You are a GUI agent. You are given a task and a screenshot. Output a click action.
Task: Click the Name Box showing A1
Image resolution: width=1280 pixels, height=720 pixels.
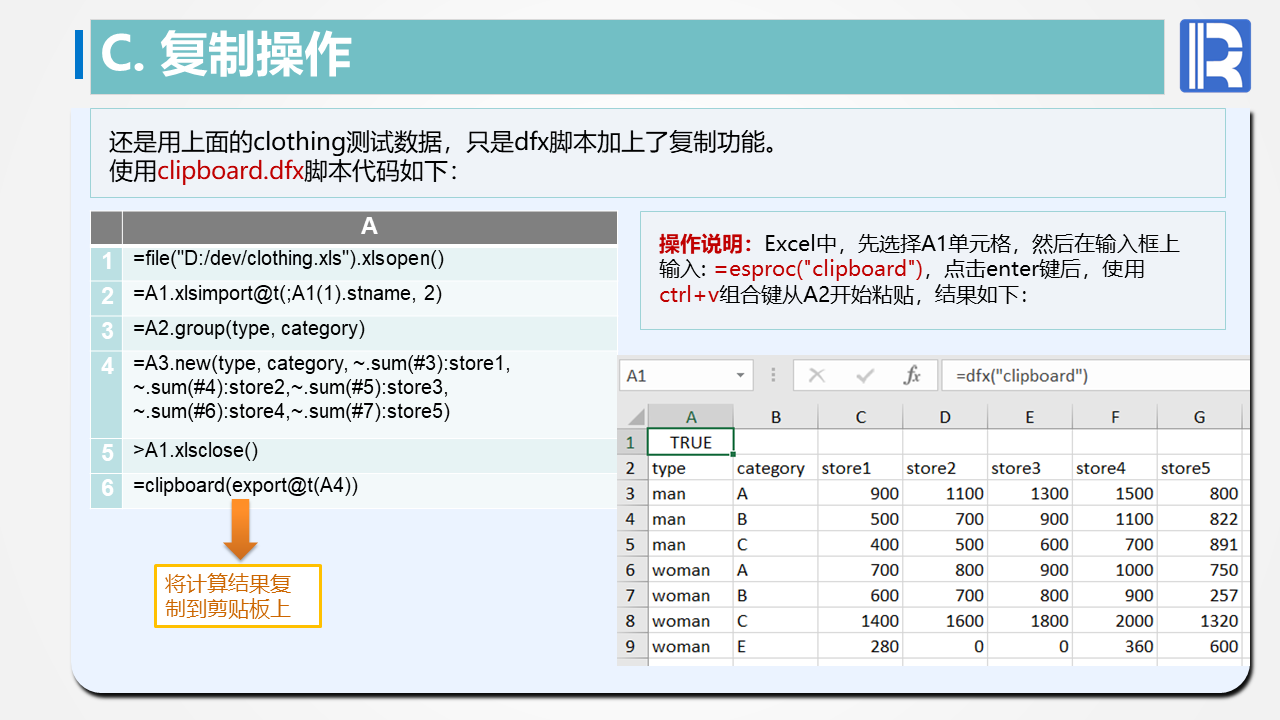click(675, 376)
